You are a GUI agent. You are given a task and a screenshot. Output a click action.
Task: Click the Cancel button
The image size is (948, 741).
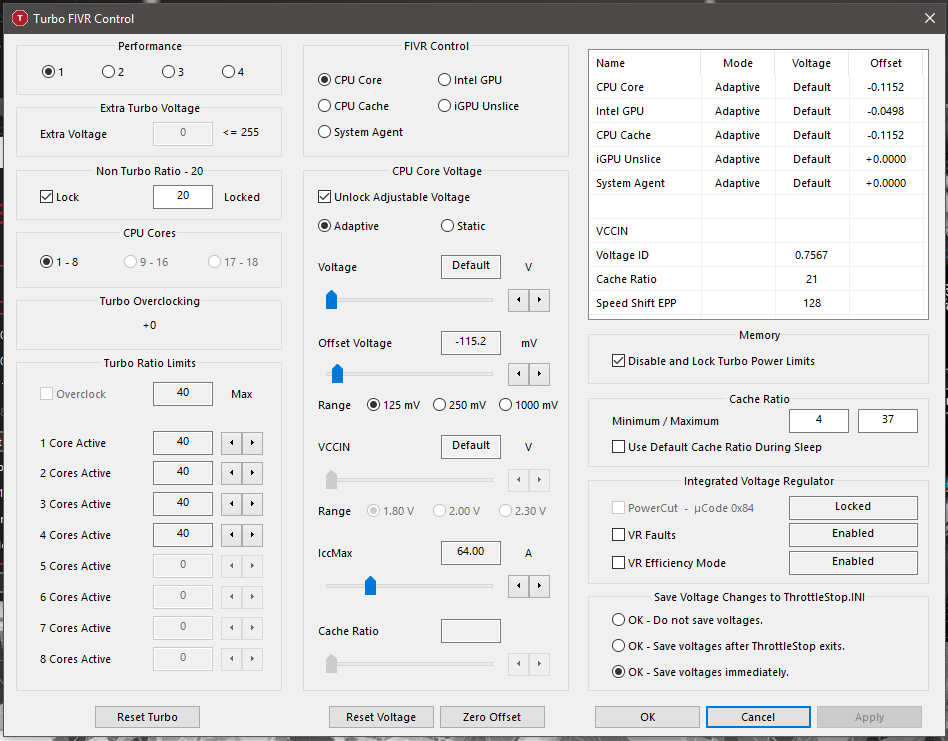(758, 717)
